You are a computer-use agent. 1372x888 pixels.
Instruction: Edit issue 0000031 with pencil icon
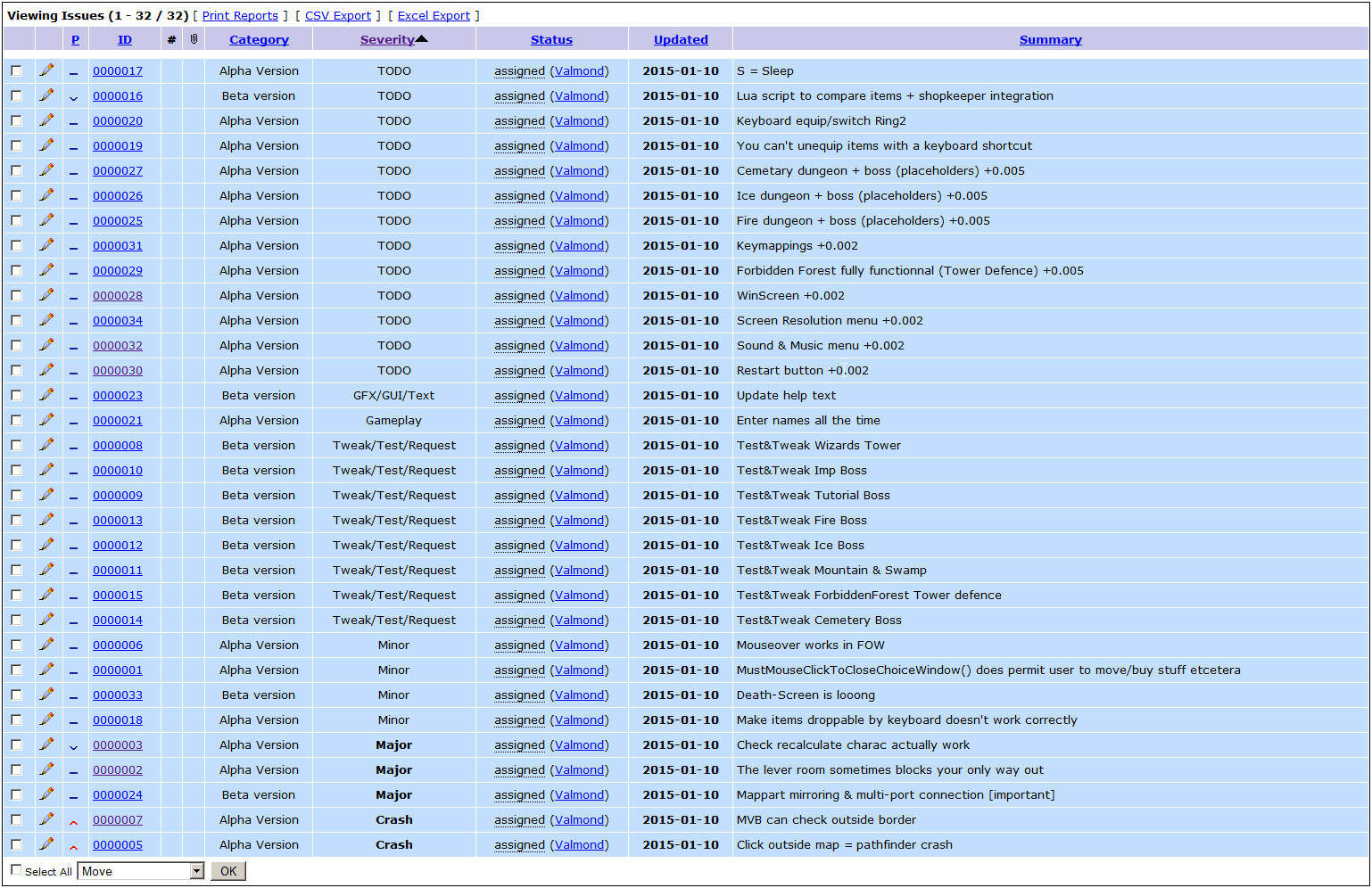(46, 245)
